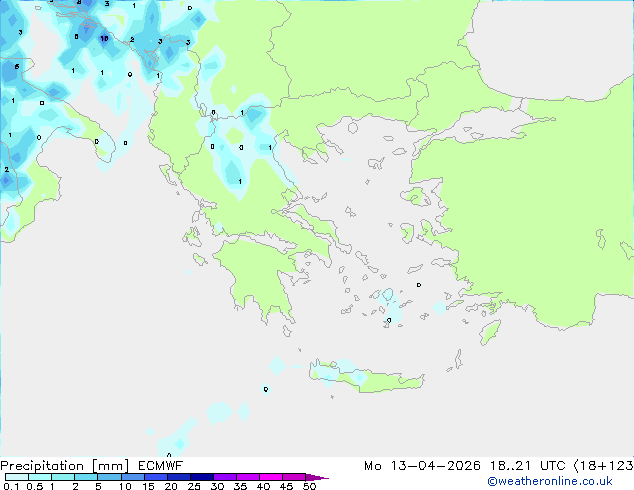The image size is (634, 490).
Task: Select the 10–15 mm blue legend swatch
Action: pyautogui.click(x=133, y=477)
